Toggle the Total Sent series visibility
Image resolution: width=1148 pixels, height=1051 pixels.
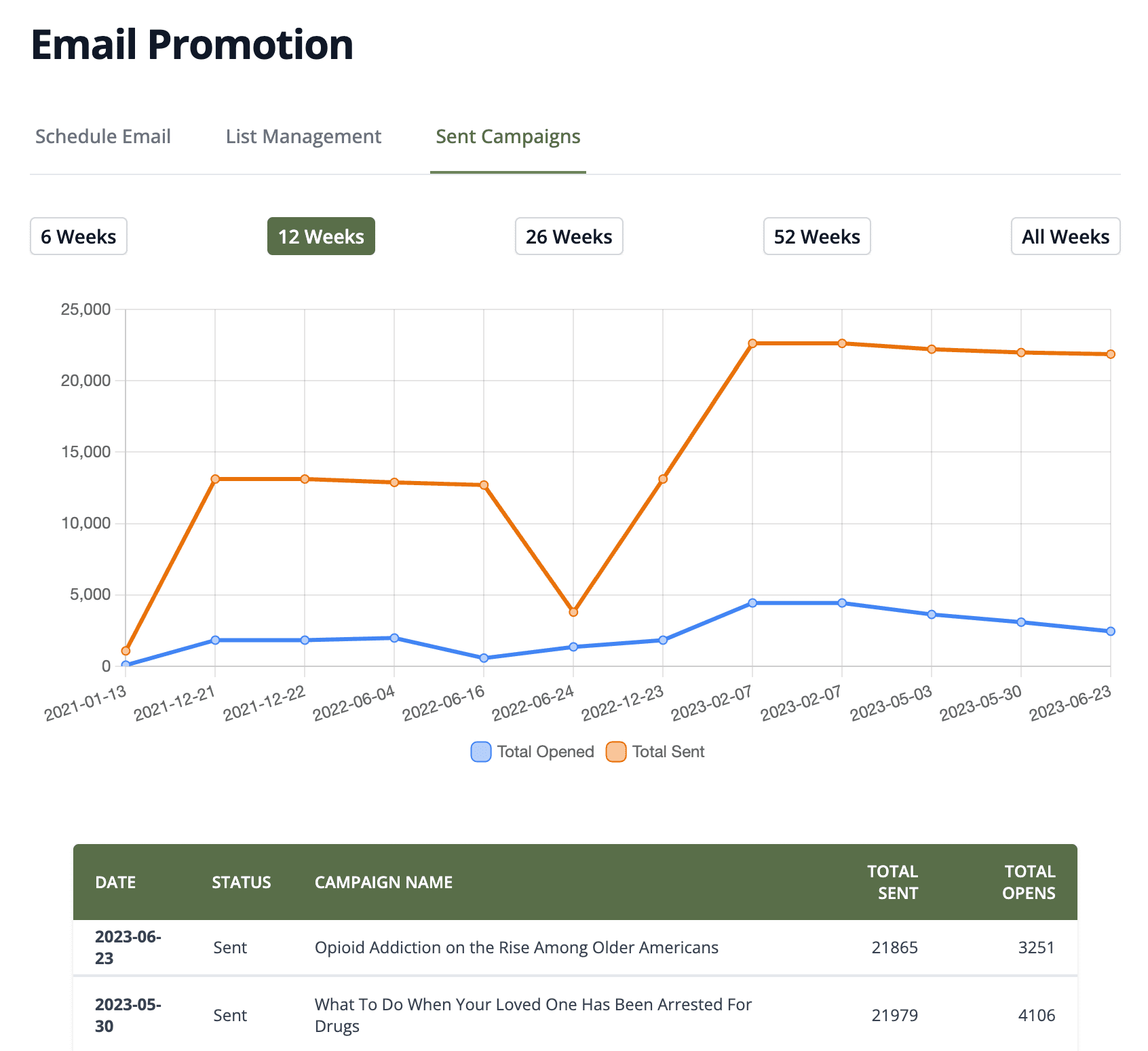pos(656,751)
